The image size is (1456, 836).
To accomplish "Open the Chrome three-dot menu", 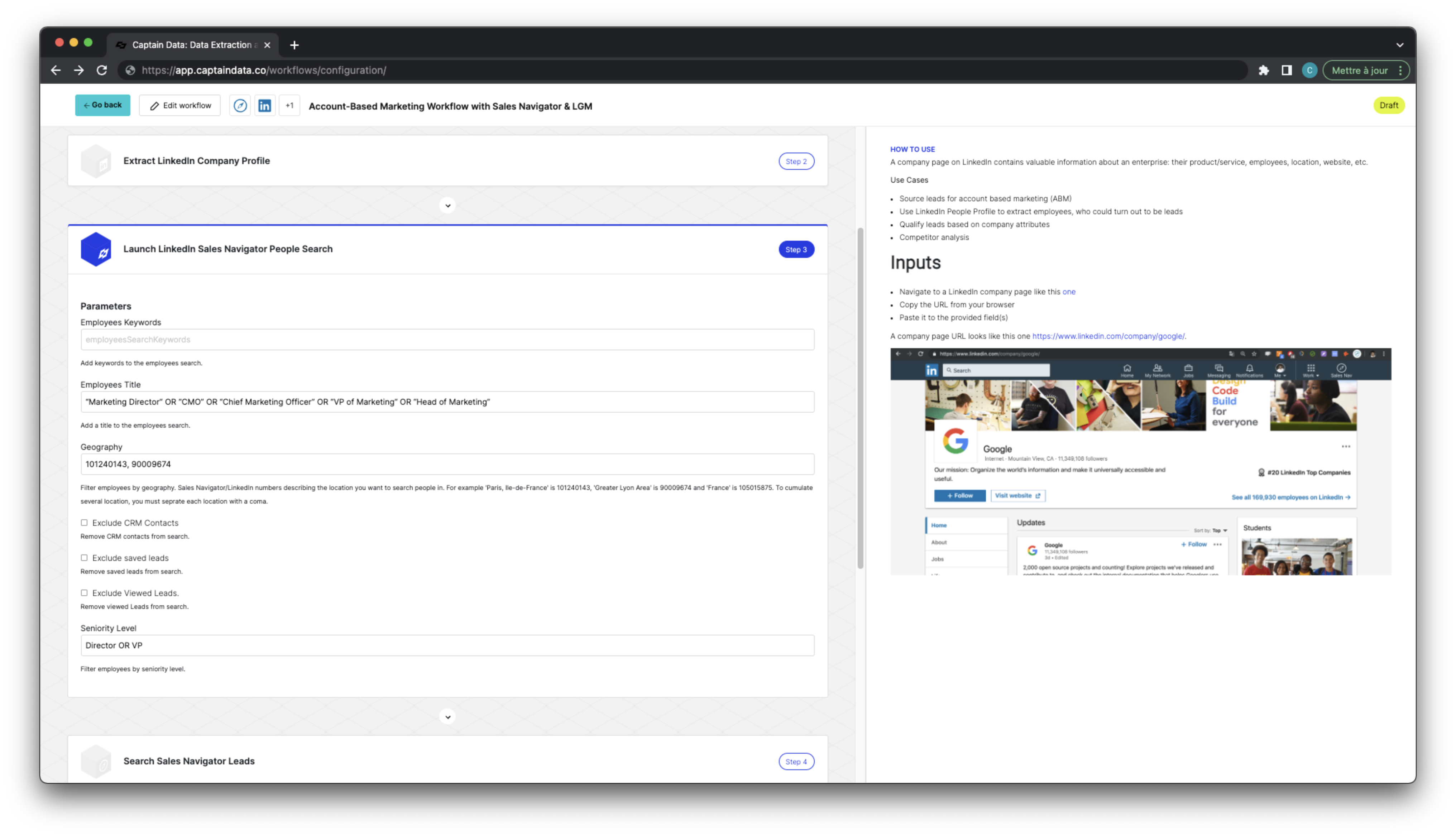I will pos(1400,70).
